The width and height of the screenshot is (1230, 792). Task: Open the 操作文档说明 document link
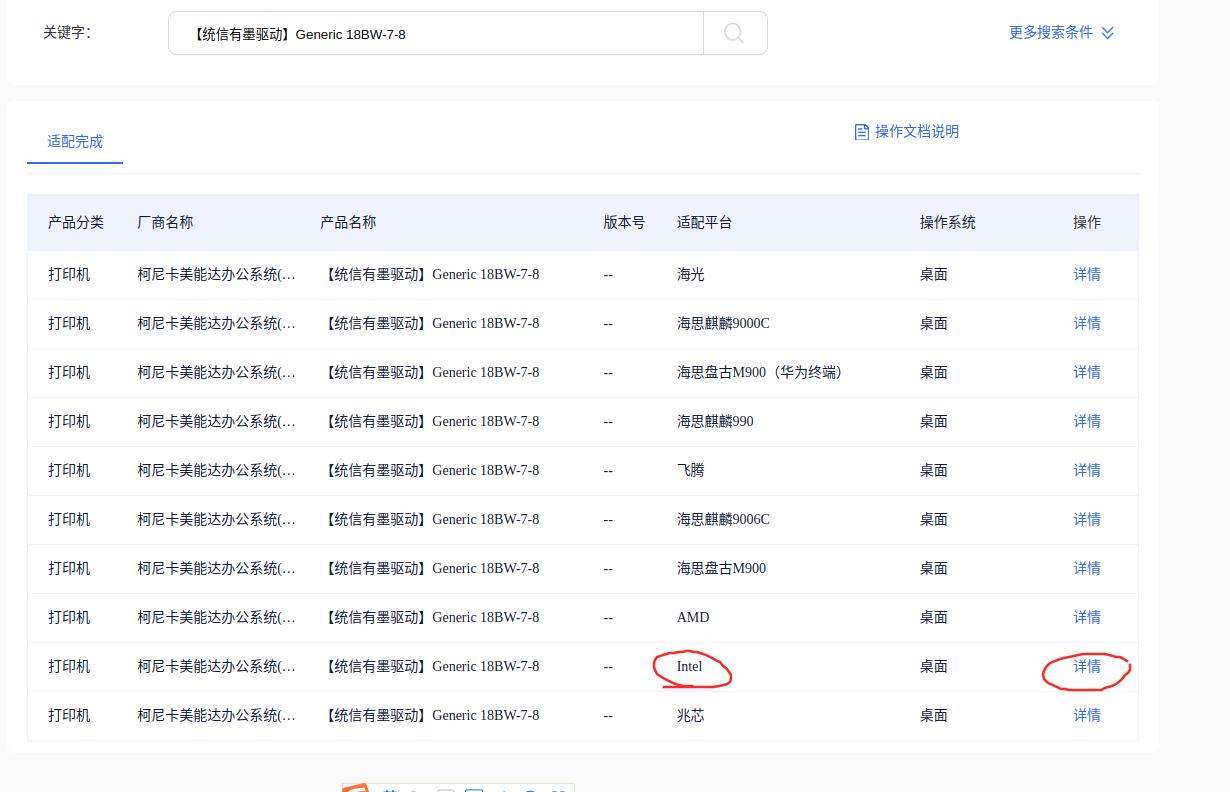906,131
